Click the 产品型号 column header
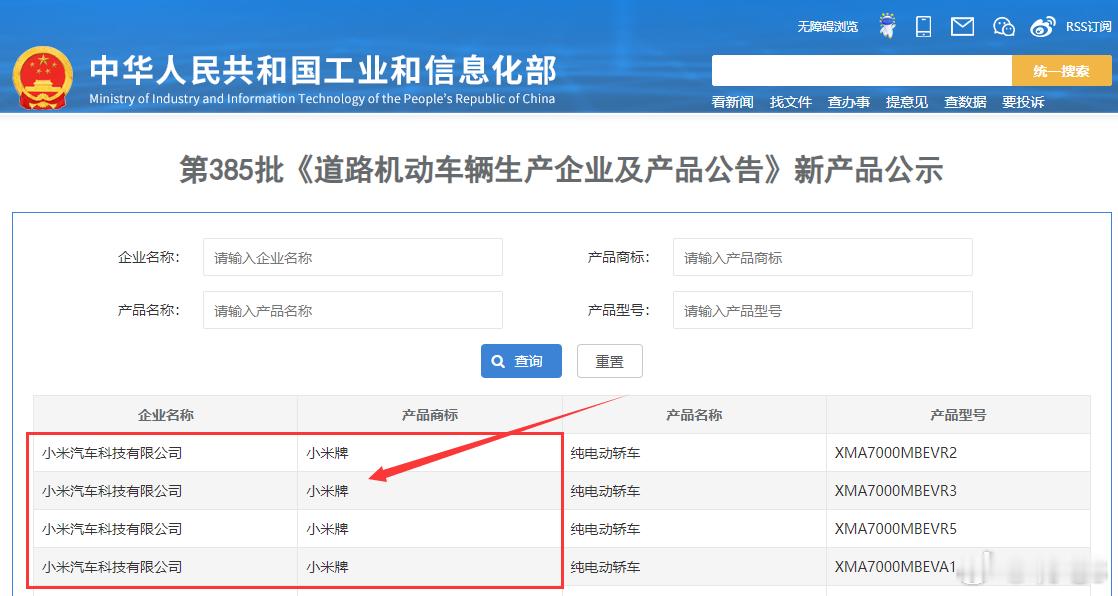Screen dimensions: 1118x596 958,415
